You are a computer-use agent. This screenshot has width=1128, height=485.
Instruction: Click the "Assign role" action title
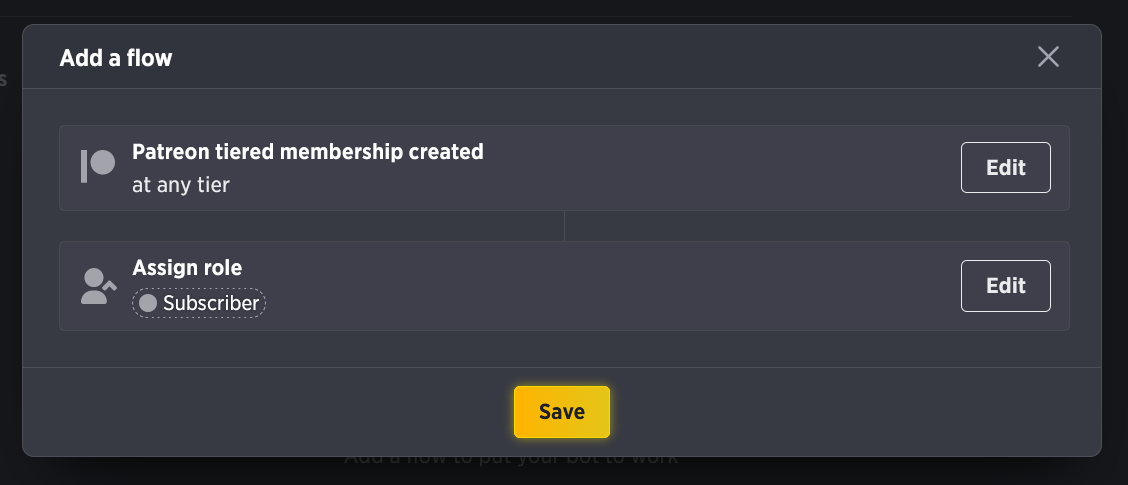pyautogui.click(x=187, y=268)
